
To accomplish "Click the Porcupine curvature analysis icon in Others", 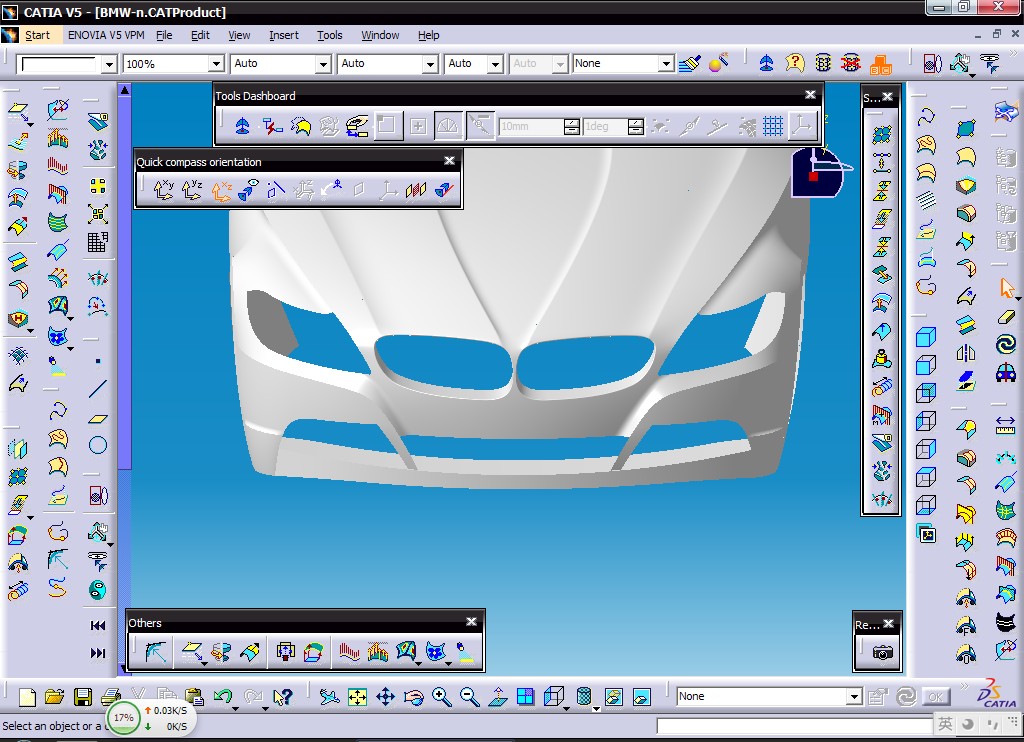I will point(349,651).
